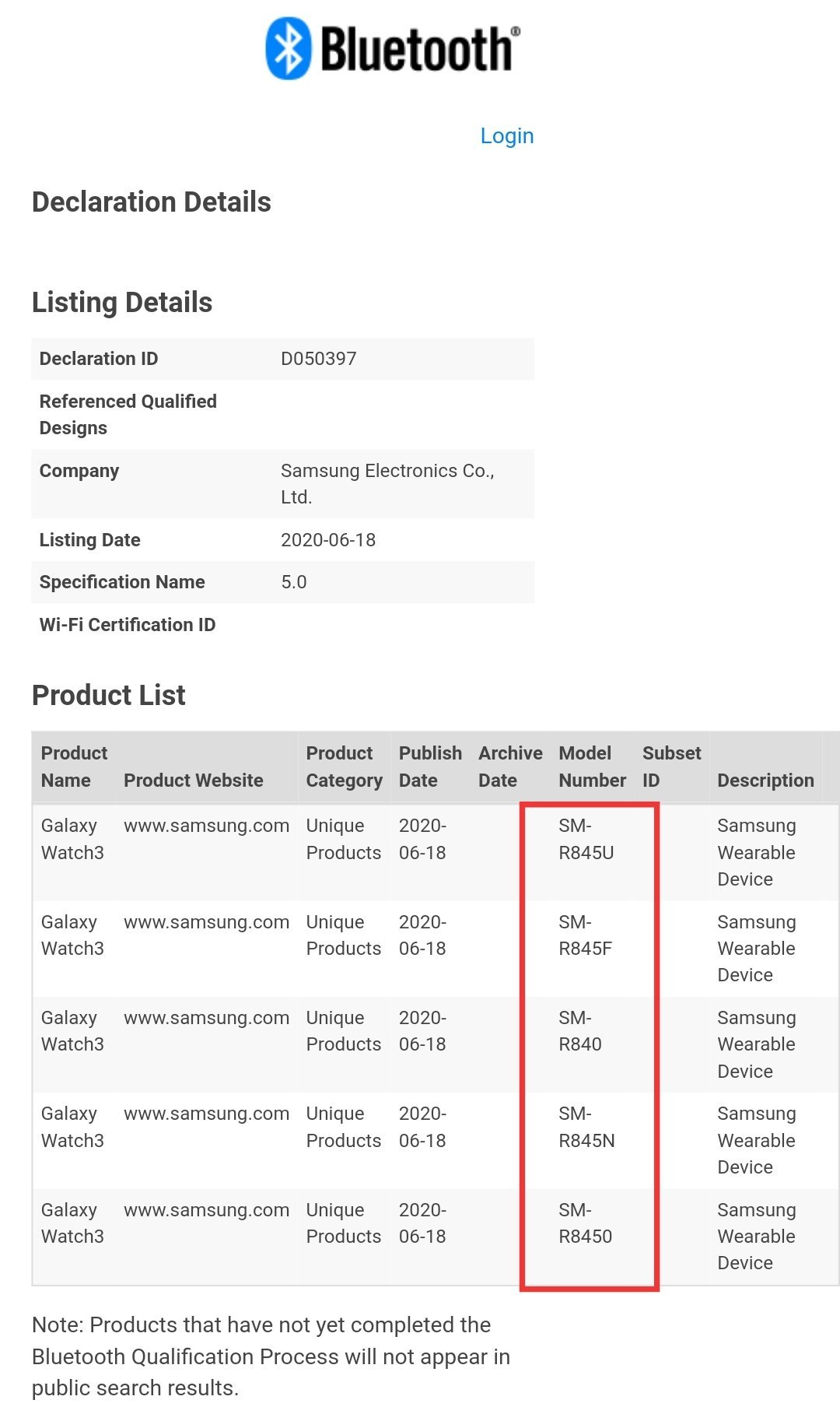
Task: Select the SM-R840 model number cell
Action: click(x=580, y=1031)
